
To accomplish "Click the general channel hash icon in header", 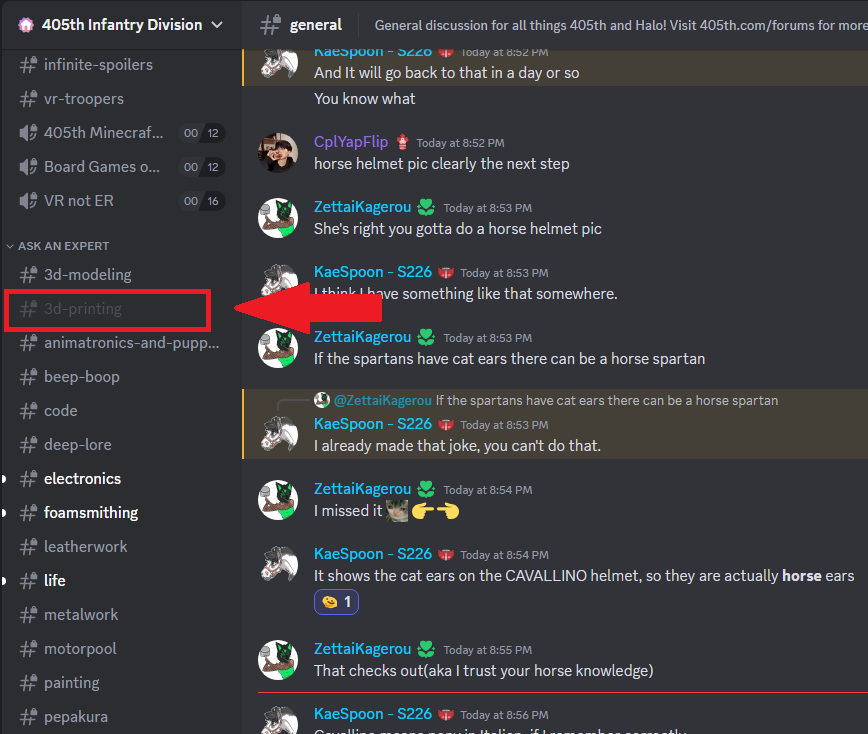I will pyautogui.click(x=271, y=25).
